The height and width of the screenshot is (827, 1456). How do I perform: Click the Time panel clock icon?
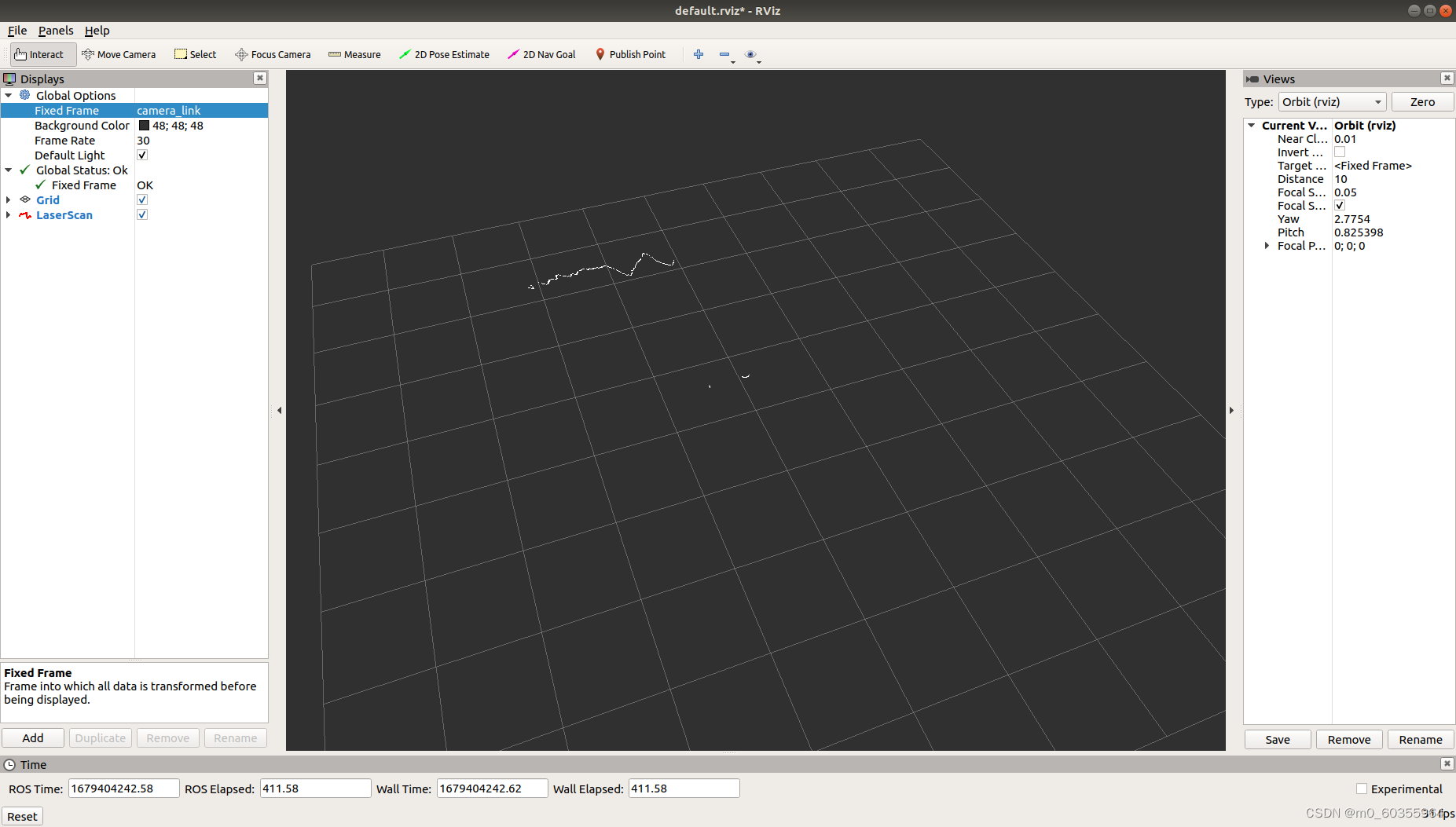click(x=9, y=764)
